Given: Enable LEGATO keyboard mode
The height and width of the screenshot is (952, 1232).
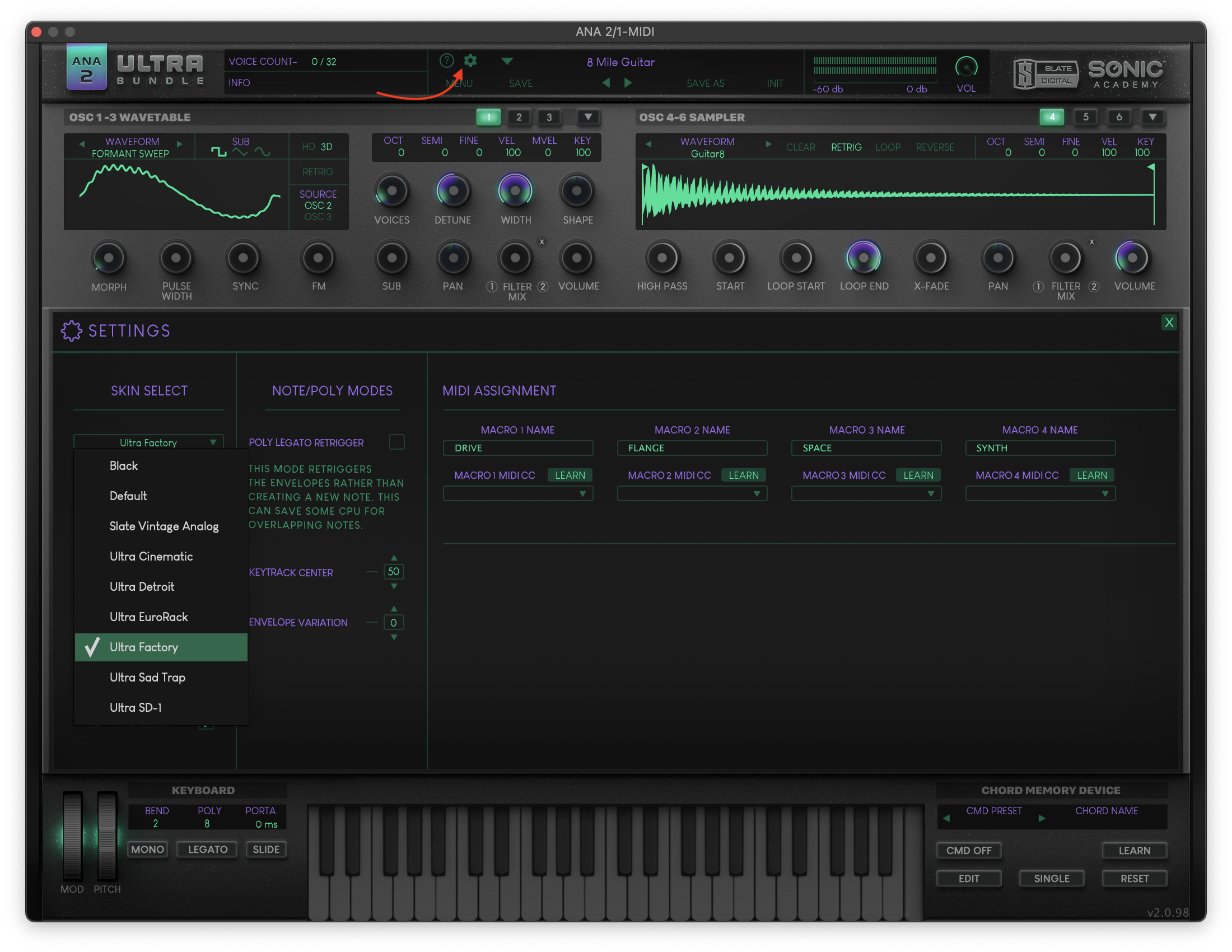Looking at the screenshot, I should click(x=208, y=850).
